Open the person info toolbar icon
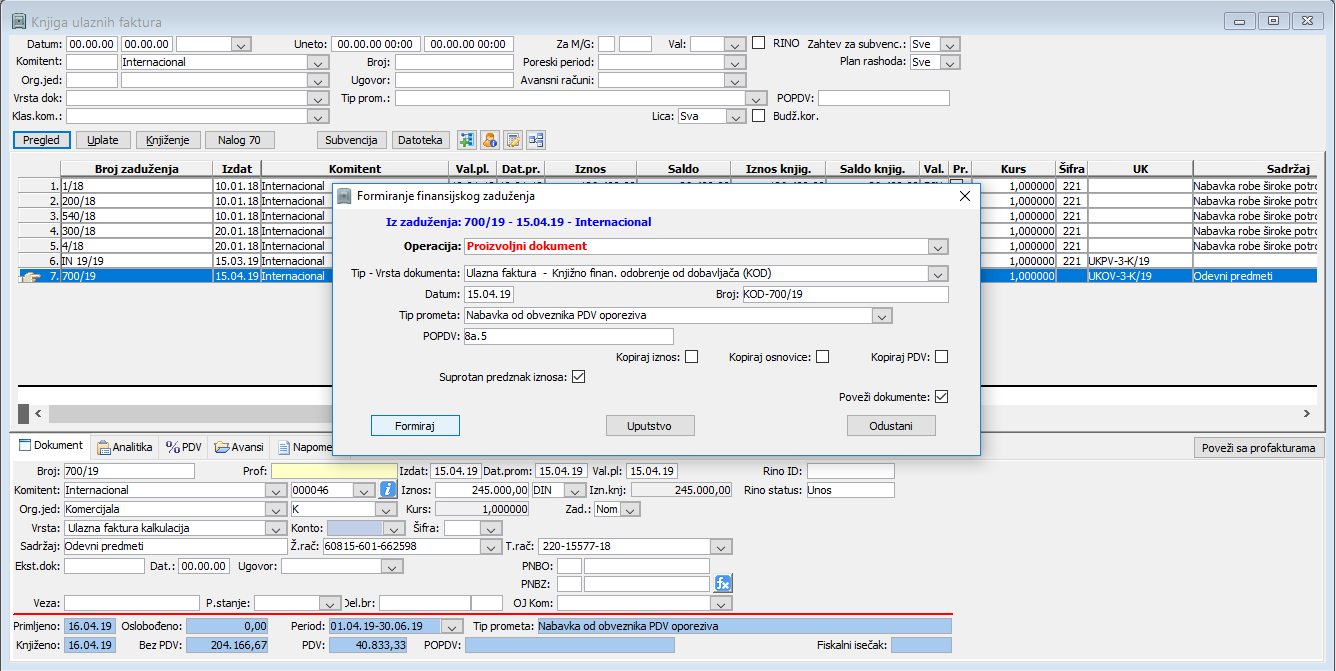This screenshot has width=1336, height=671. (x=490, y=140)
